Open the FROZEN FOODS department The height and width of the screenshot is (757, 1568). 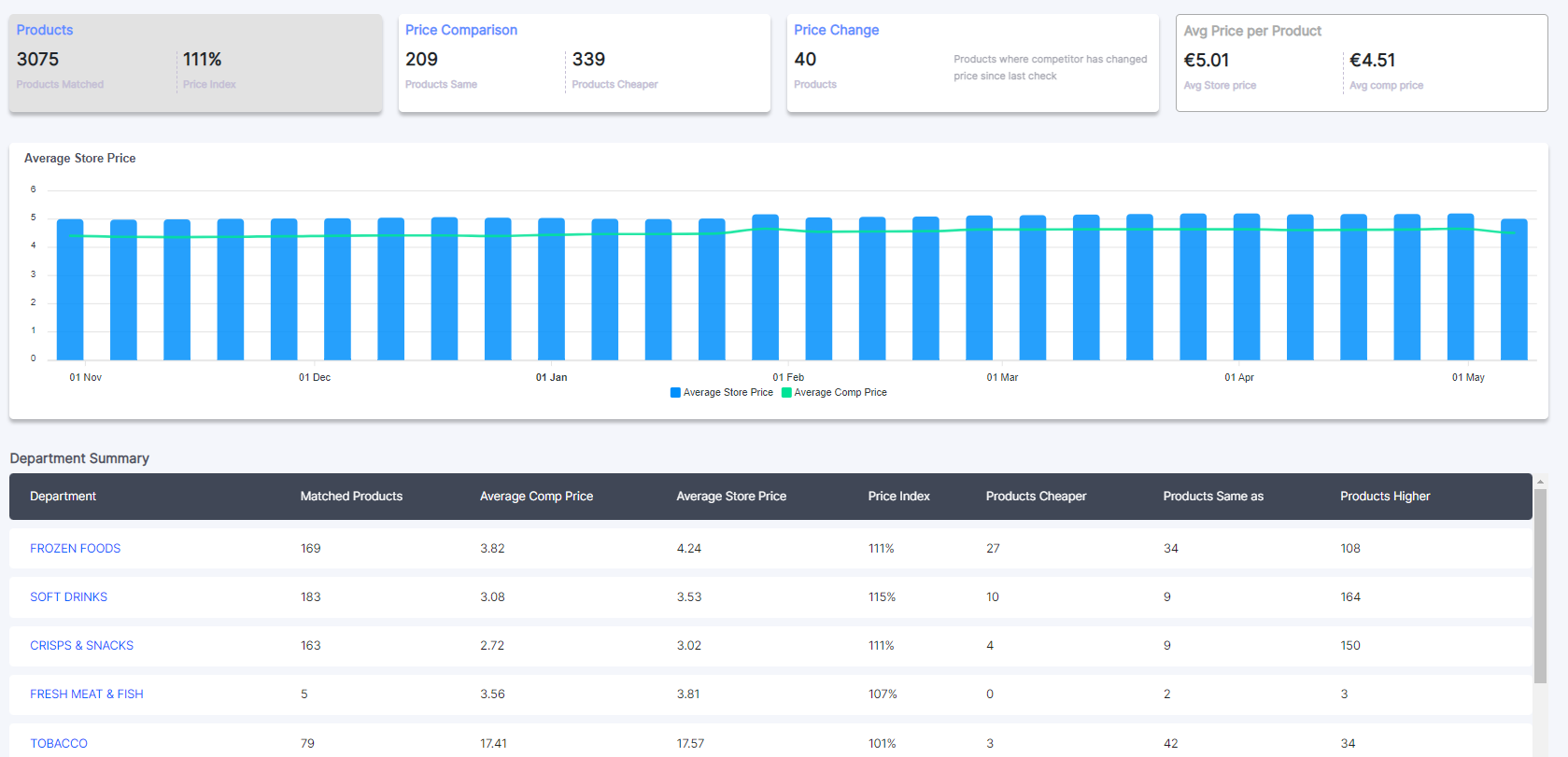tap(75, 549)
